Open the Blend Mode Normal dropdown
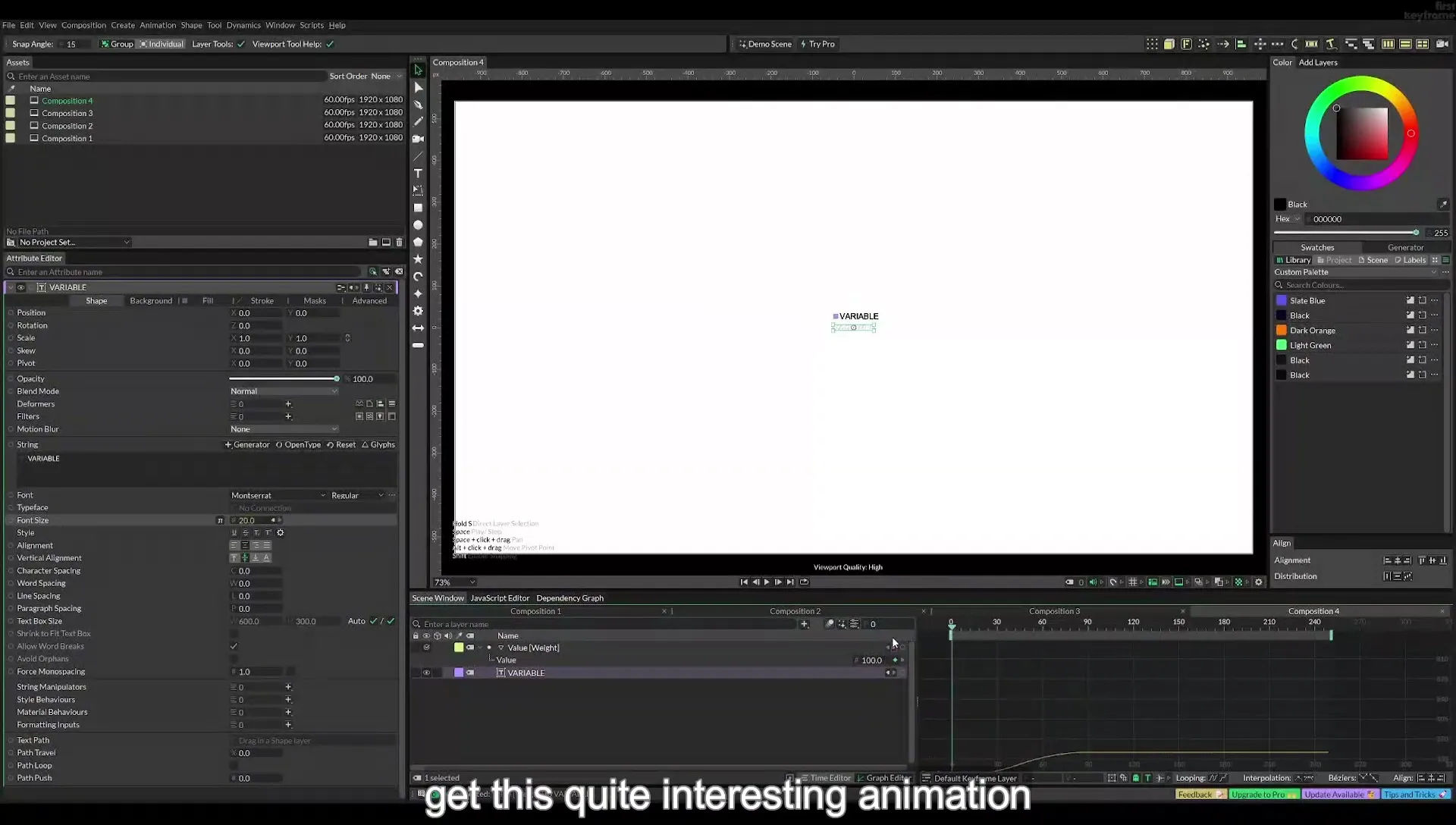 point(284,391)
